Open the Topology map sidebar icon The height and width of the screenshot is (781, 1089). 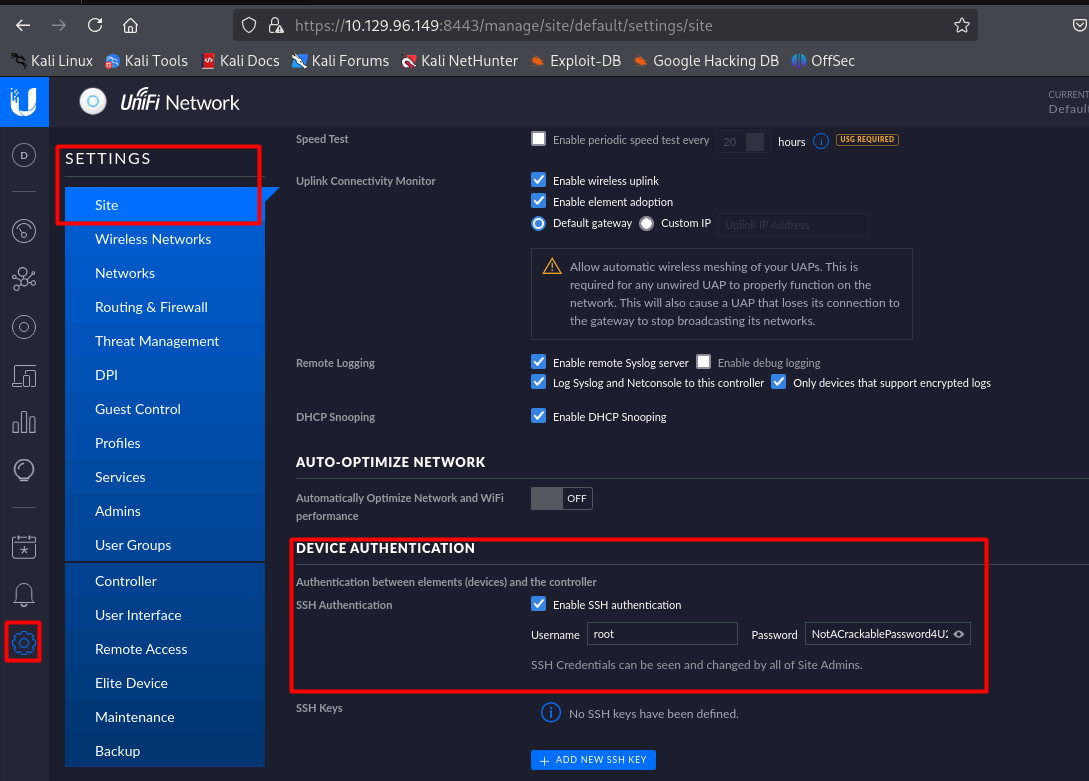tap(24, 278)
